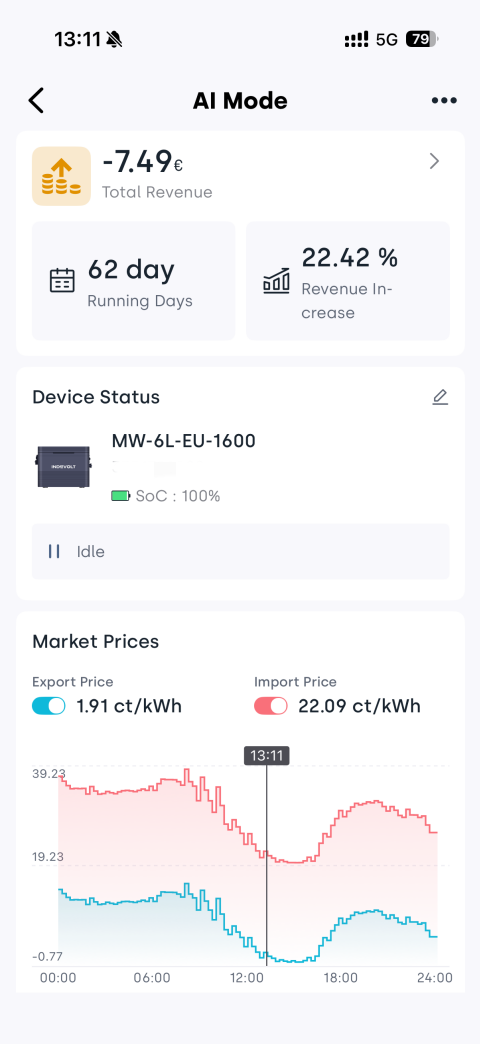Tap the Idle status bar
Screen dimensions: 480x1044
[x=241, y=551]
